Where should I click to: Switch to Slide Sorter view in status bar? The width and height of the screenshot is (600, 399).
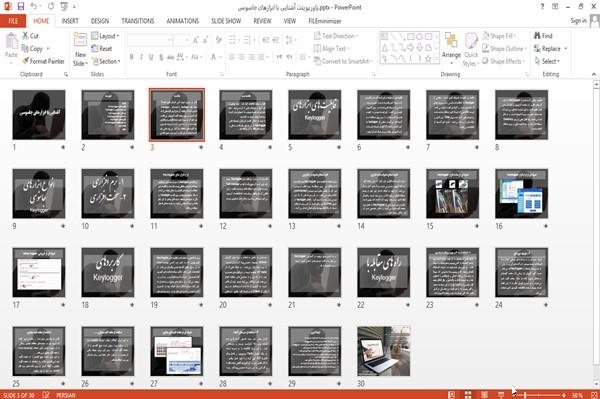tap(468, 395)
